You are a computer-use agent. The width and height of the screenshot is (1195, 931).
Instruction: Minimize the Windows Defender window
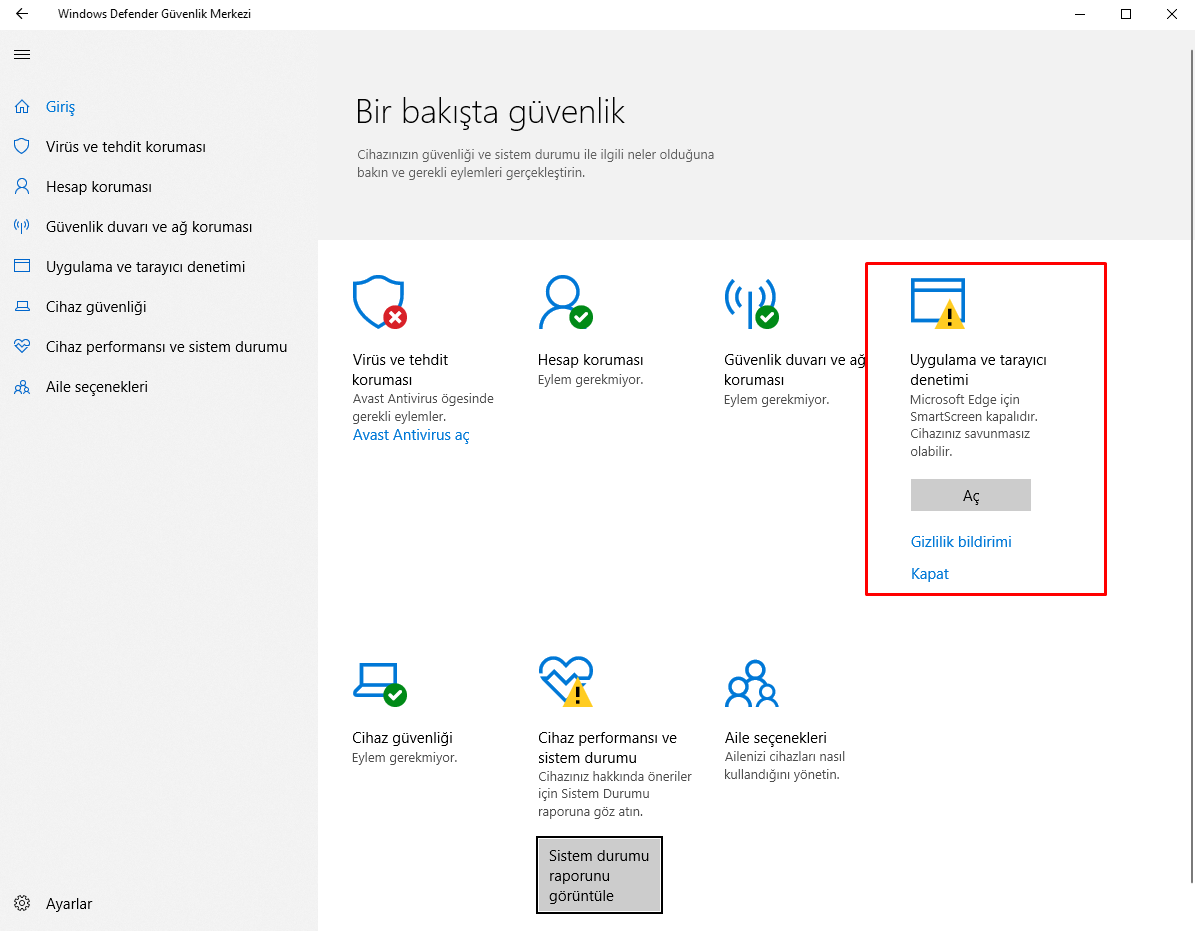1080,14
